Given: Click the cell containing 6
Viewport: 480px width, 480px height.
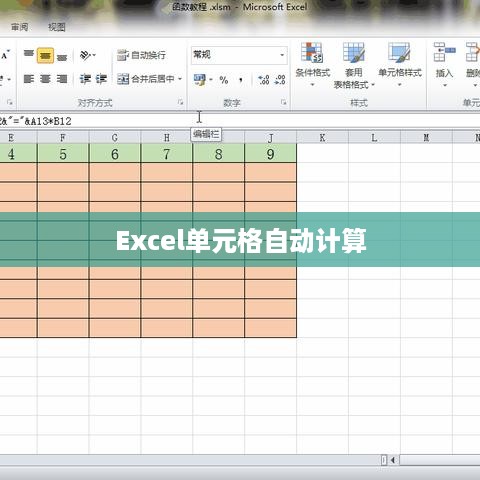Looking at the screenshot, I should coord(115,154).
